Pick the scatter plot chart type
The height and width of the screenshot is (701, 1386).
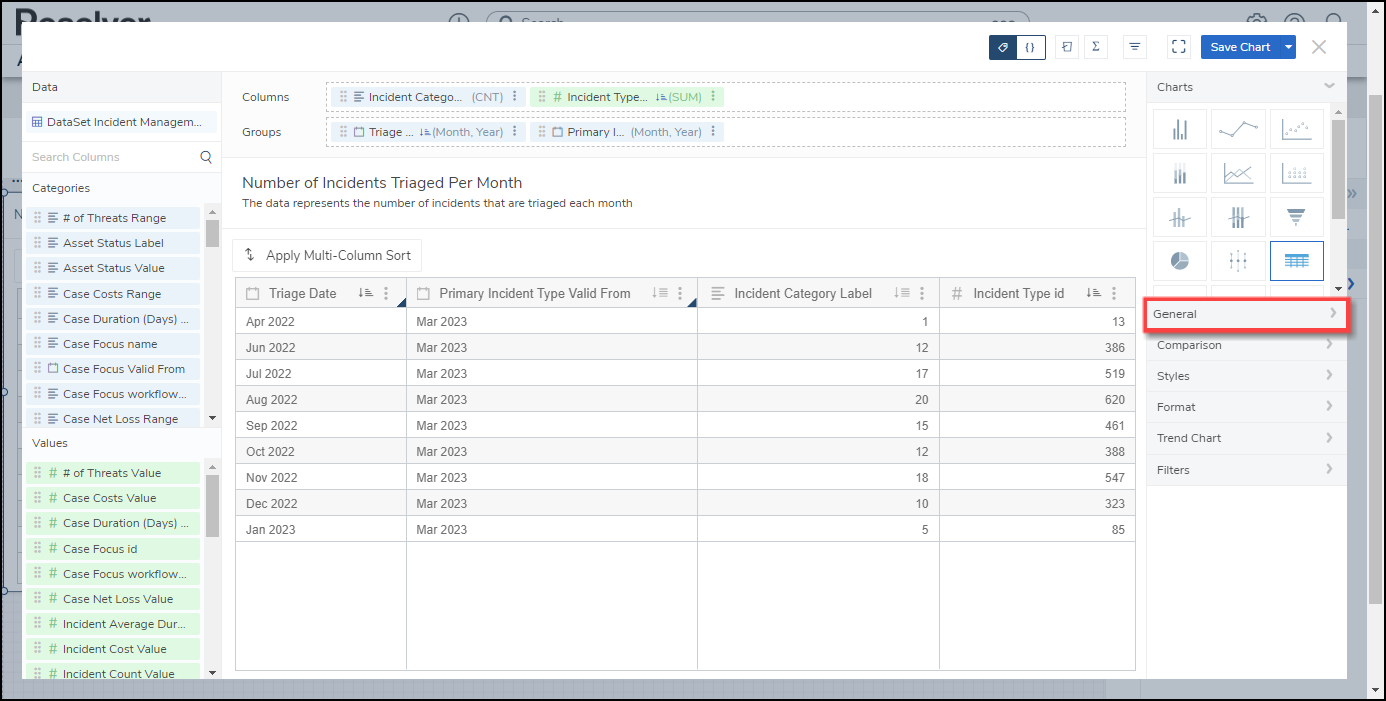click(1296, 129)
